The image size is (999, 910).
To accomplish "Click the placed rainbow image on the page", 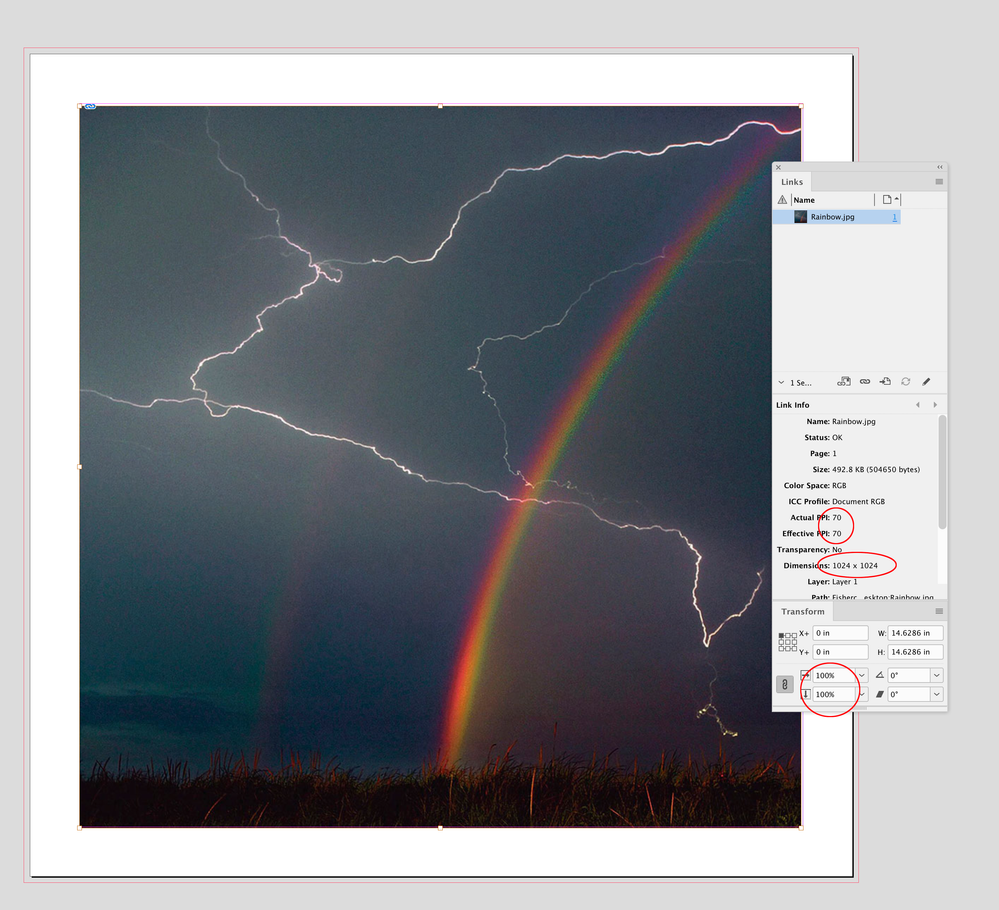I will pyautogui.click(x=440, y=466).
